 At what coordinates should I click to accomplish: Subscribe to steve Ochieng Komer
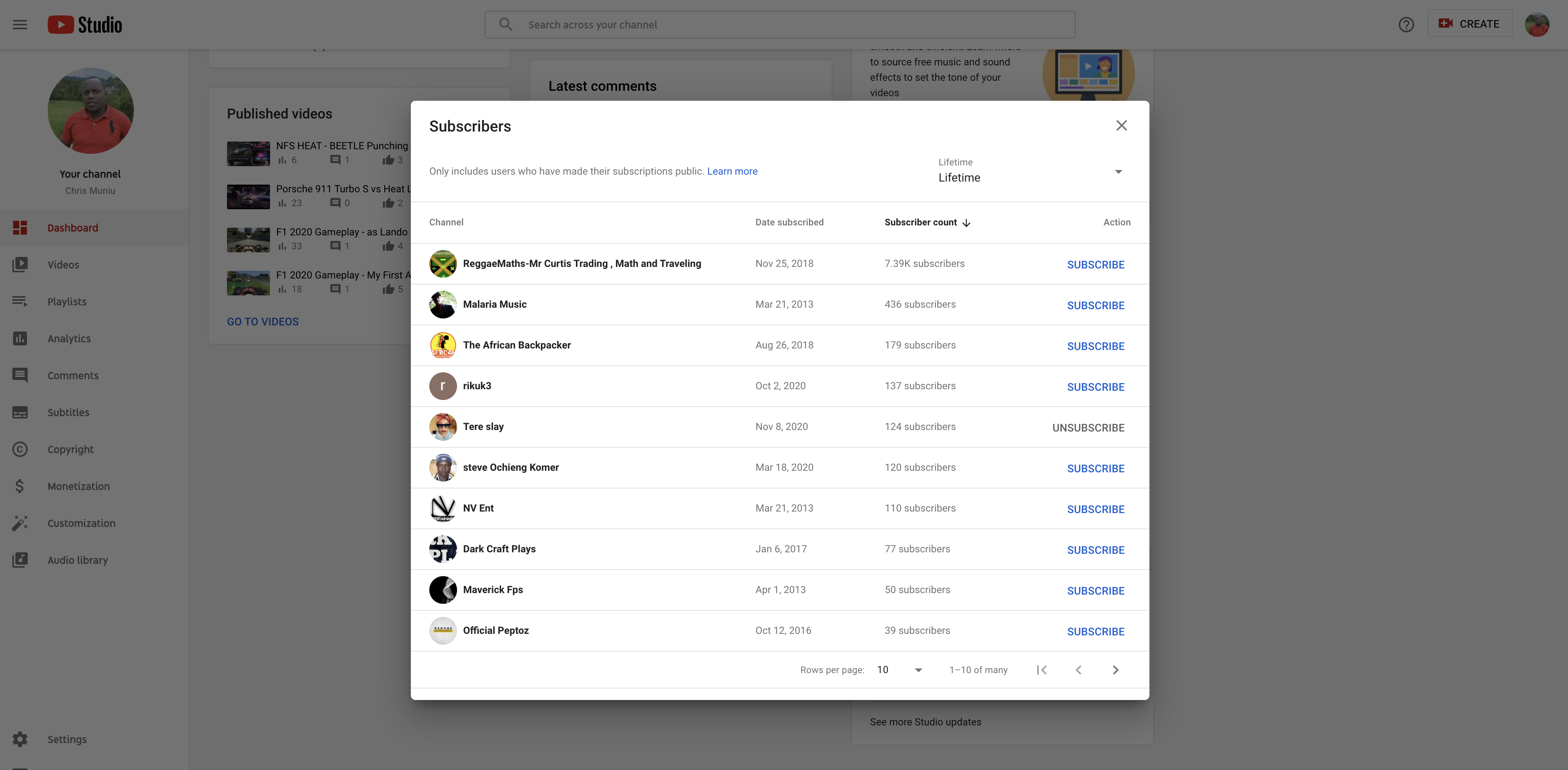1095,468
